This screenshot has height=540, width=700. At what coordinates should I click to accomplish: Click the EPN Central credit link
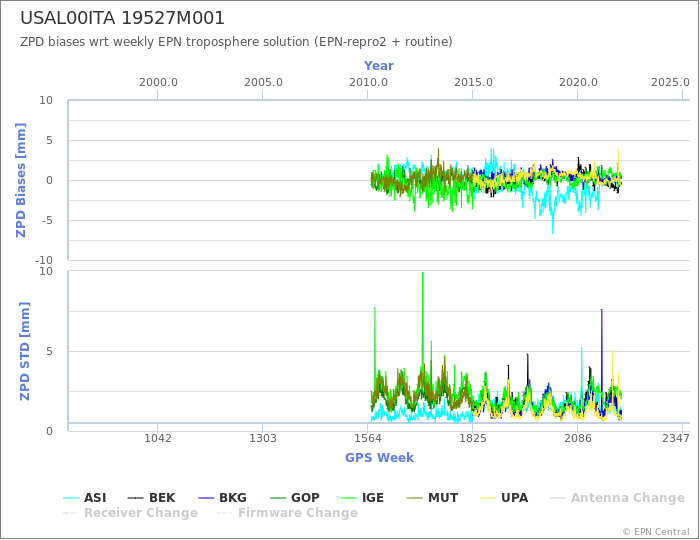tap(656, 532)
